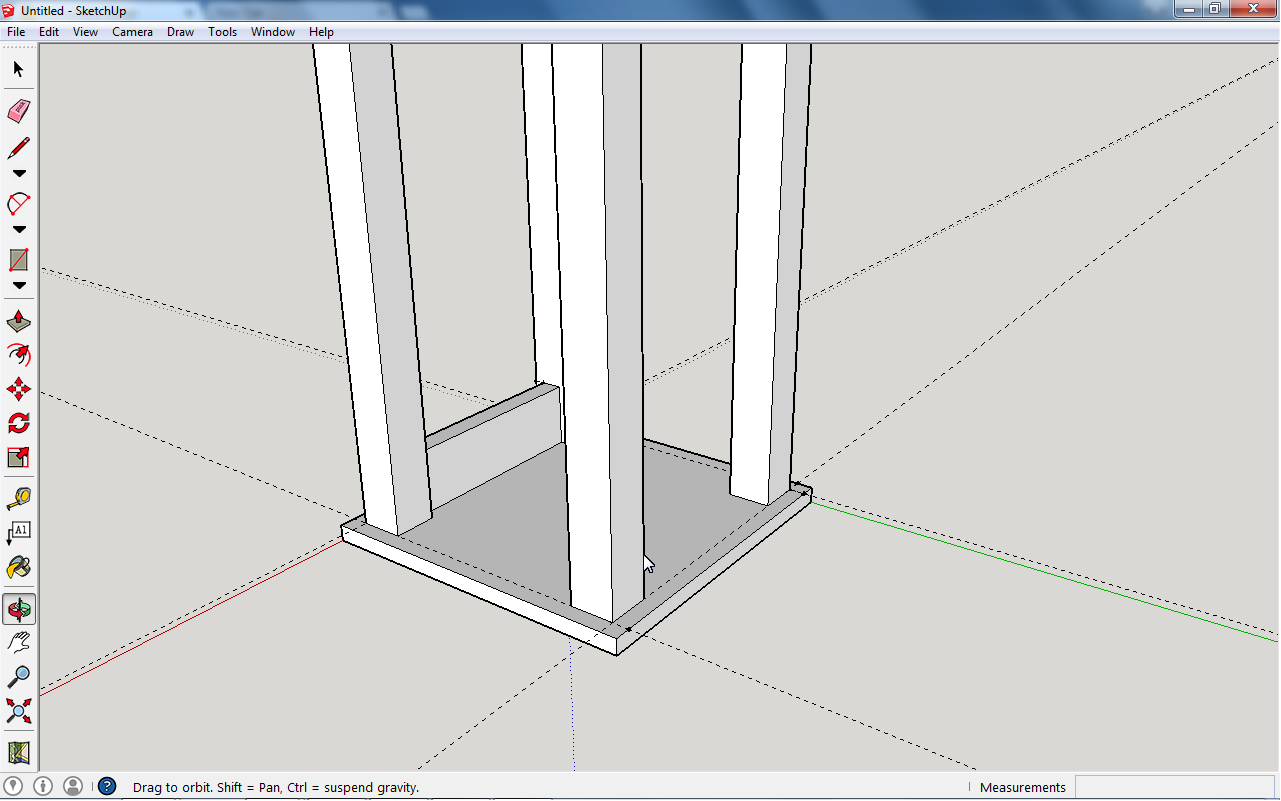Image resolution: width=1281 pixels, height=801 pixels.
Task: Switch to the Rotate tool
Action: [17, 423]
